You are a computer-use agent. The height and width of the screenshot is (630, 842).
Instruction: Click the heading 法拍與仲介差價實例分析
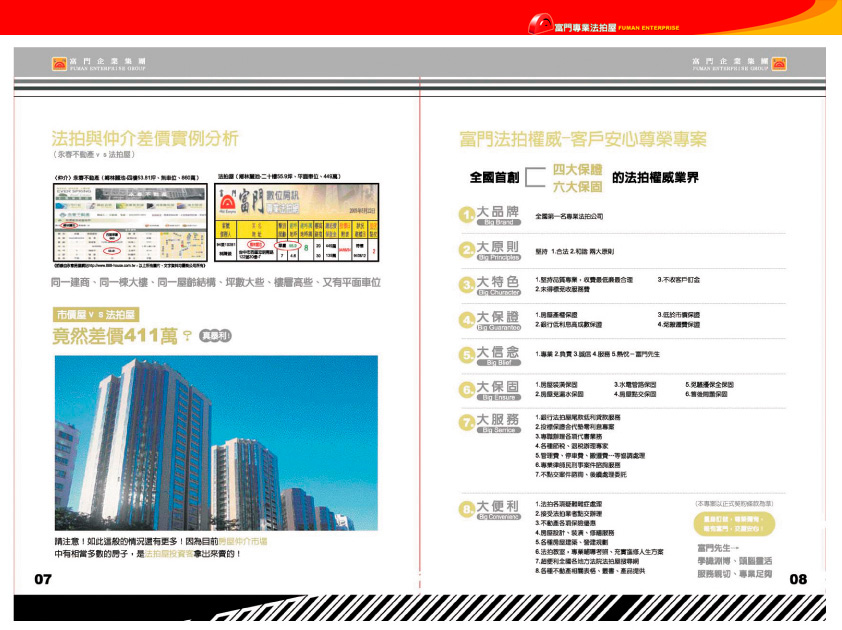(145, 138)
